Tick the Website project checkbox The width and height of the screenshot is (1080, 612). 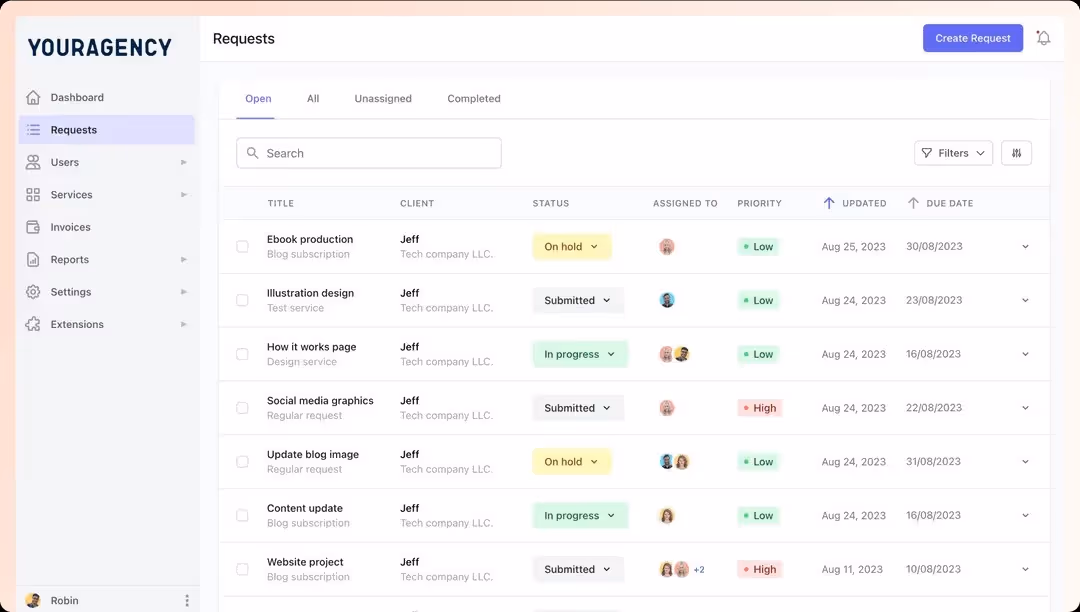(x=242, y=569)
